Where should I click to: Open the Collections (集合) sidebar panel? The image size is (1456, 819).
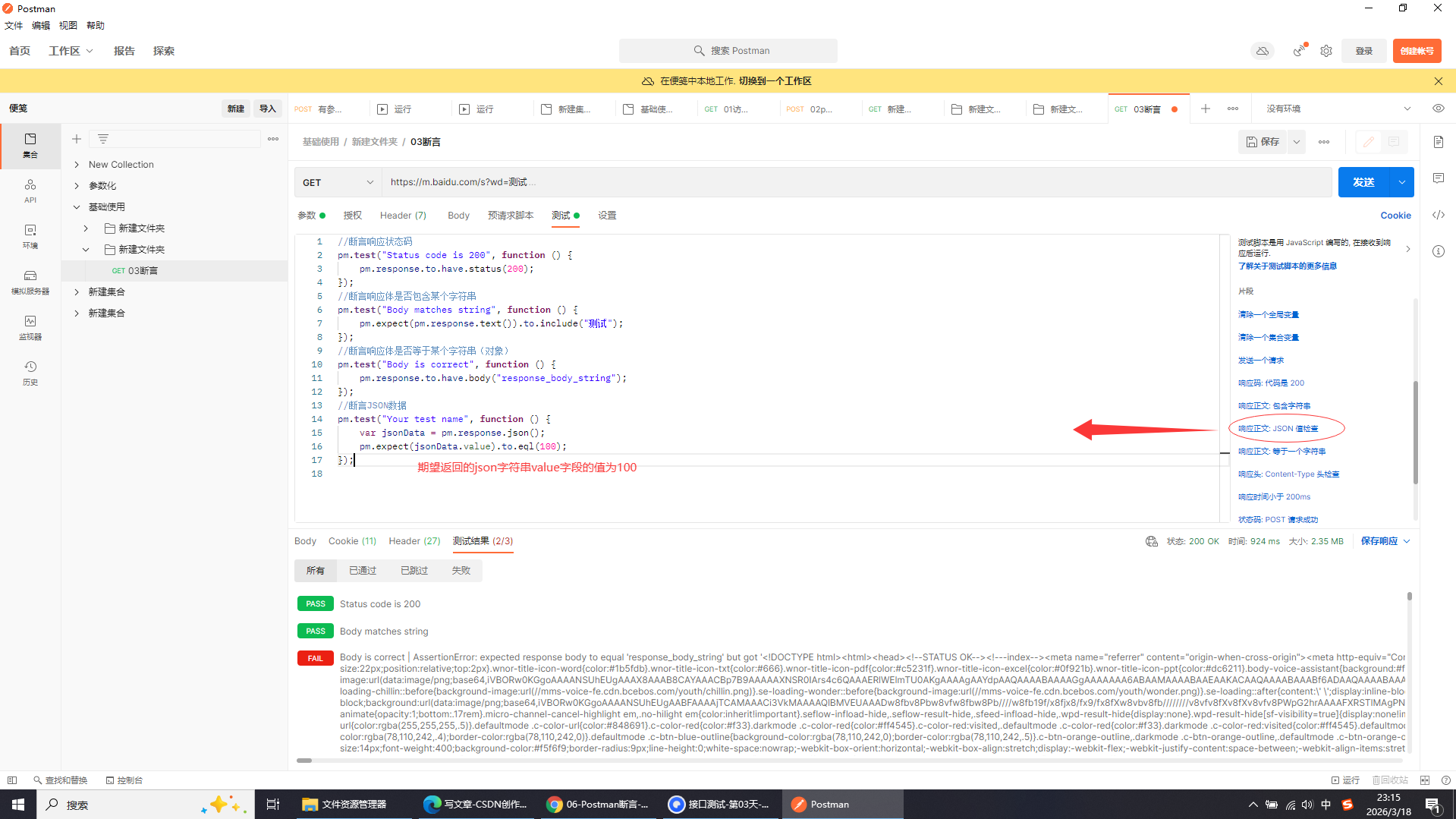30,145
